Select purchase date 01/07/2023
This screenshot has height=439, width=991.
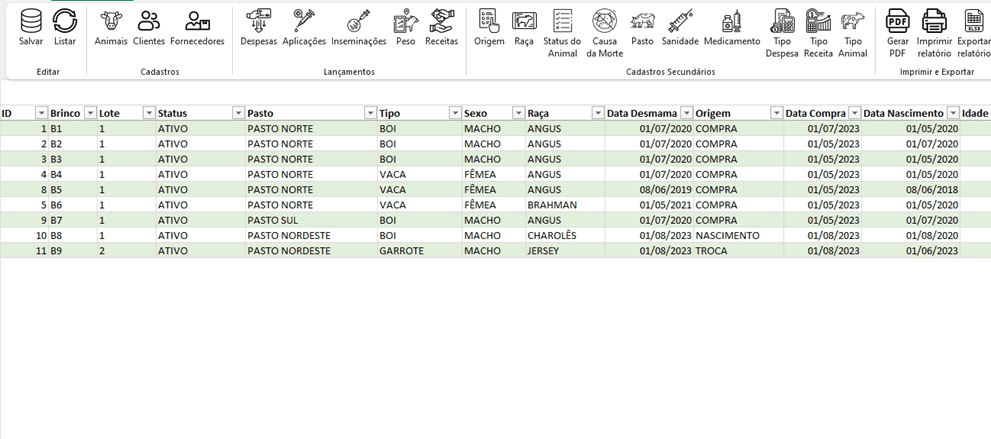(823, 129)
